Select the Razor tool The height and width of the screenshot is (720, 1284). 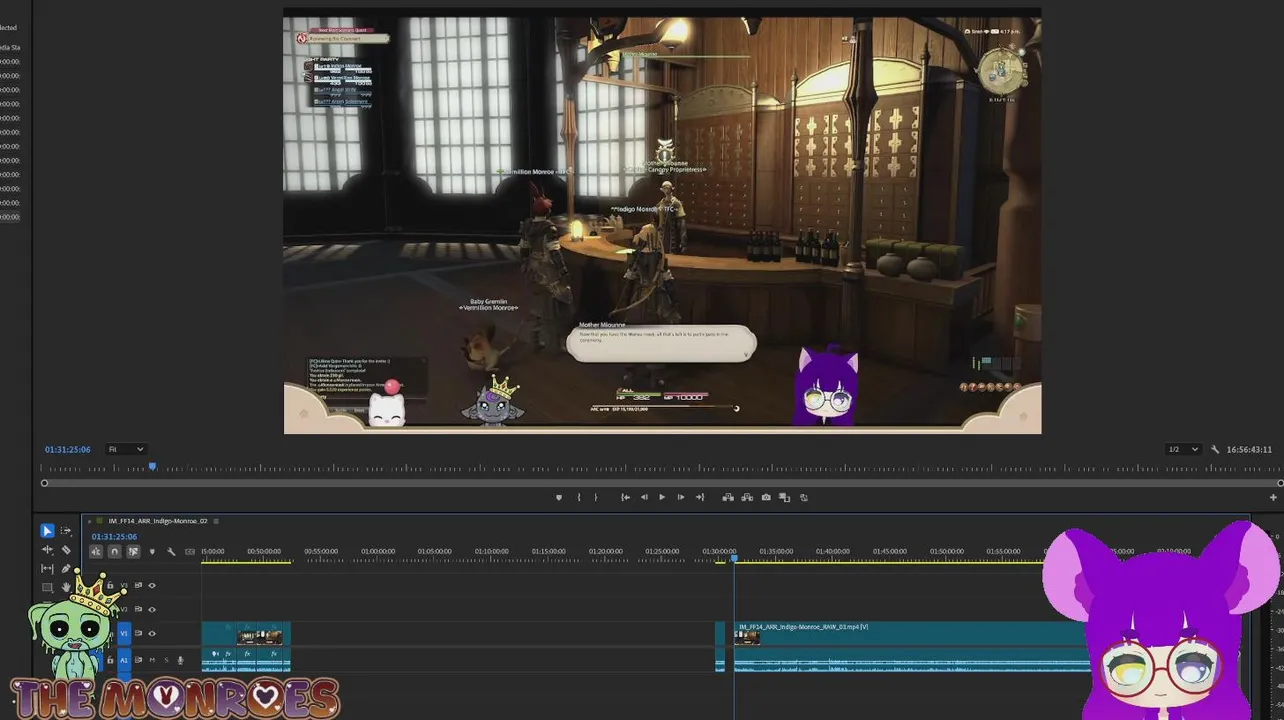(66, 550)
